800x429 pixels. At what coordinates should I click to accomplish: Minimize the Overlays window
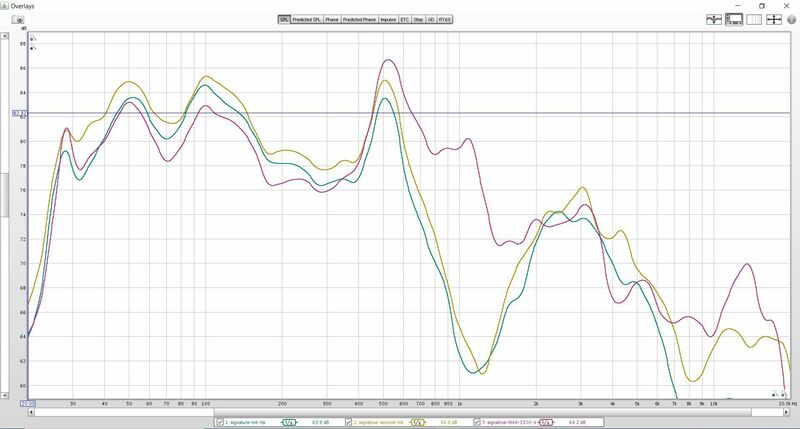click(x=738, y=6)
